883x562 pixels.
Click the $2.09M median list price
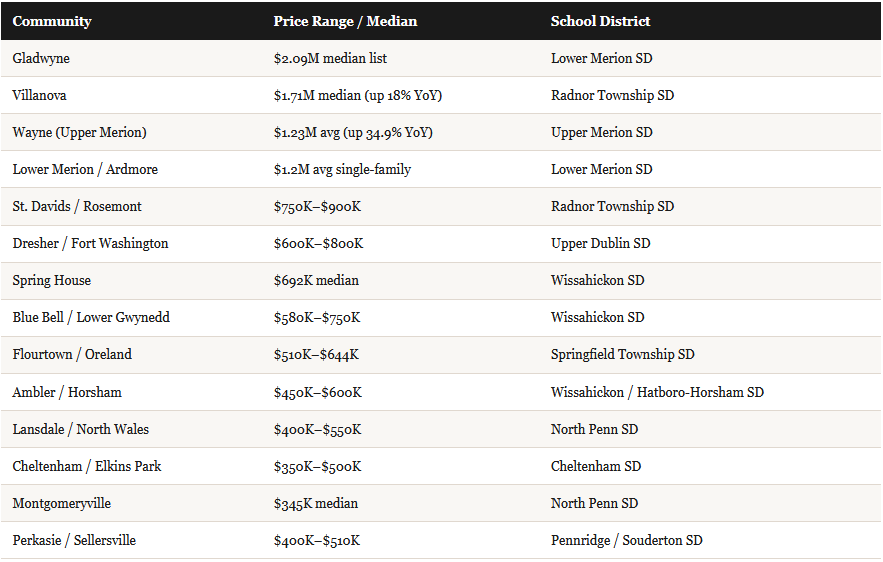pyautogui.click(x=330, y=59)
